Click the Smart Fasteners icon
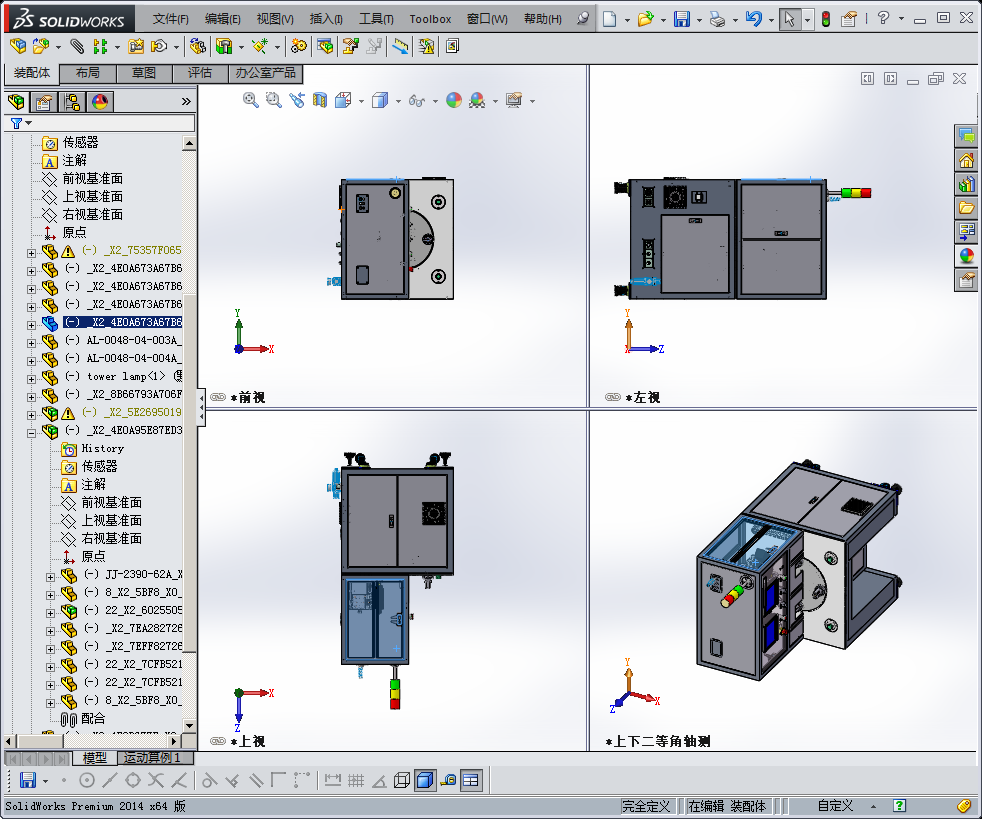982x819 pixels. 136,46
